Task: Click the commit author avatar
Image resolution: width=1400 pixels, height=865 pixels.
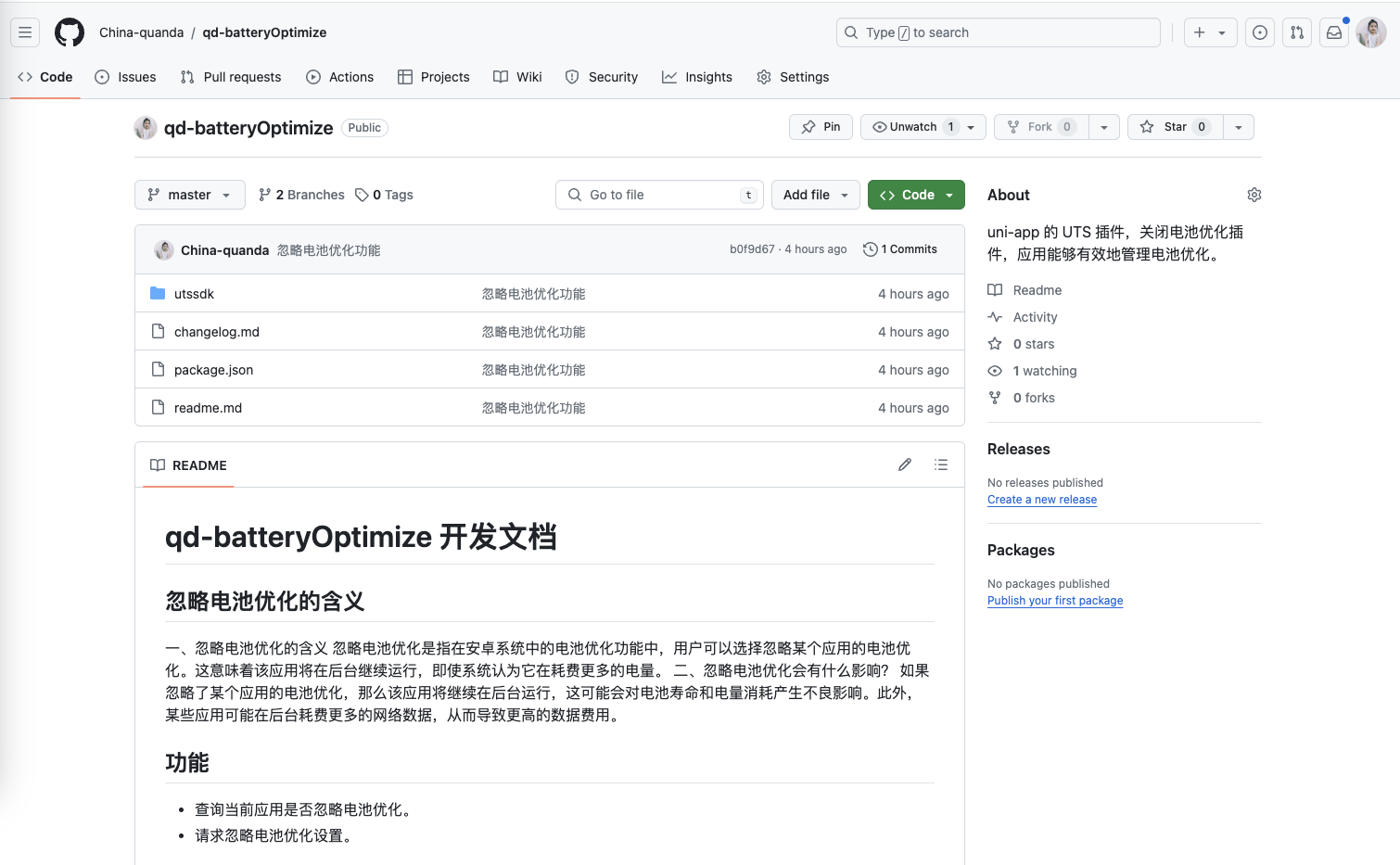Action: tap(164, 250)
